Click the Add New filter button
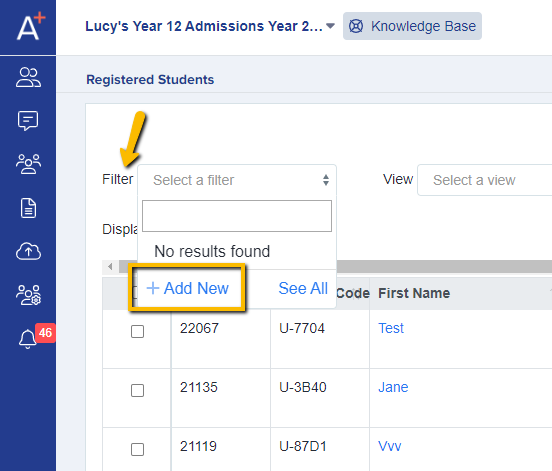 [x=188, y=288]
